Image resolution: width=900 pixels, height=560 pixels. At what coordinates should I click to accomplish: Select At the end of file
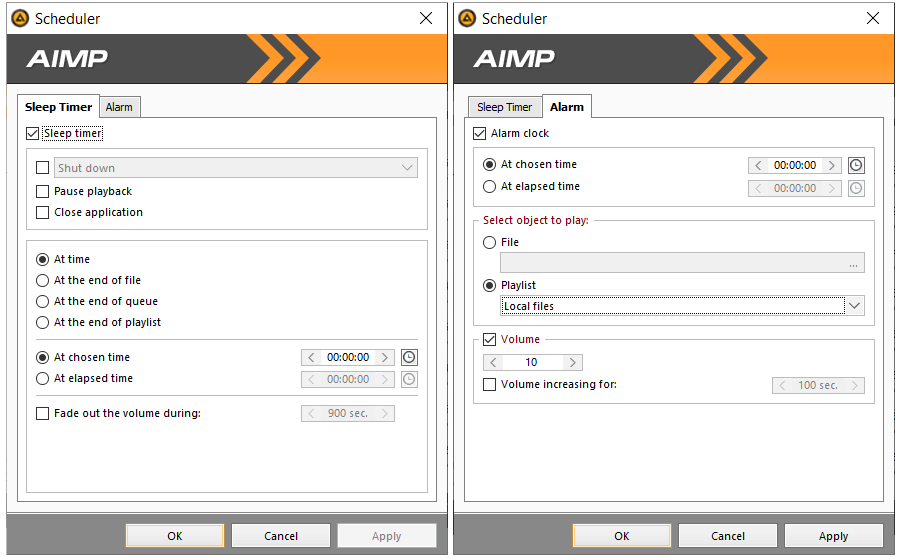[42, 281]
